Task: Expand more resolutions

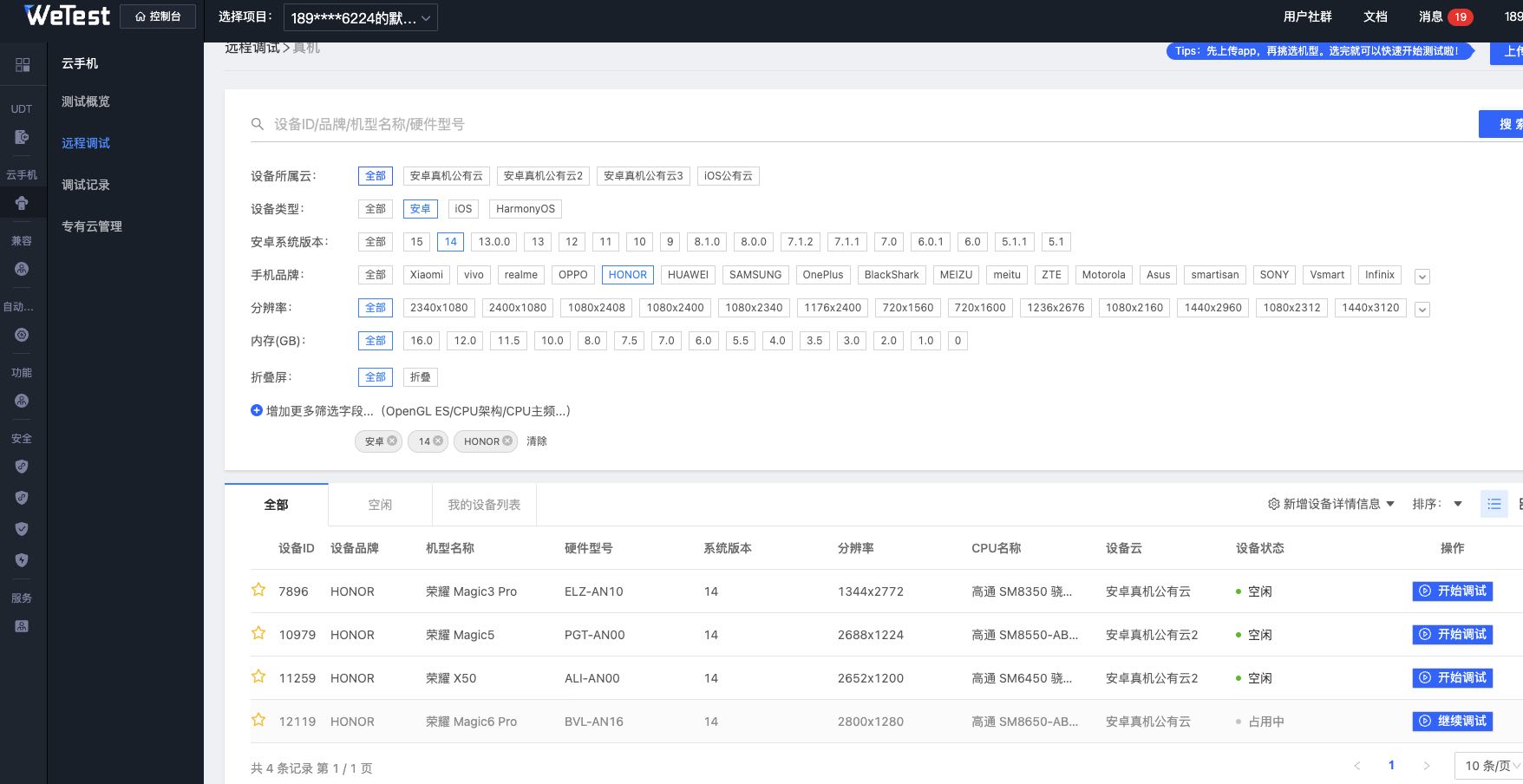Action: [1422, 310]
